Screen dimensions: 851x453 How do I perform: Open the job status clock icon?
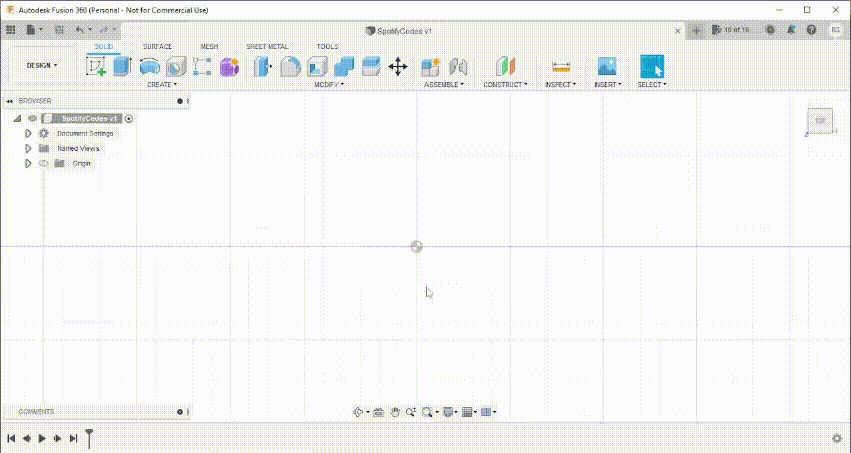coord(770,30)
